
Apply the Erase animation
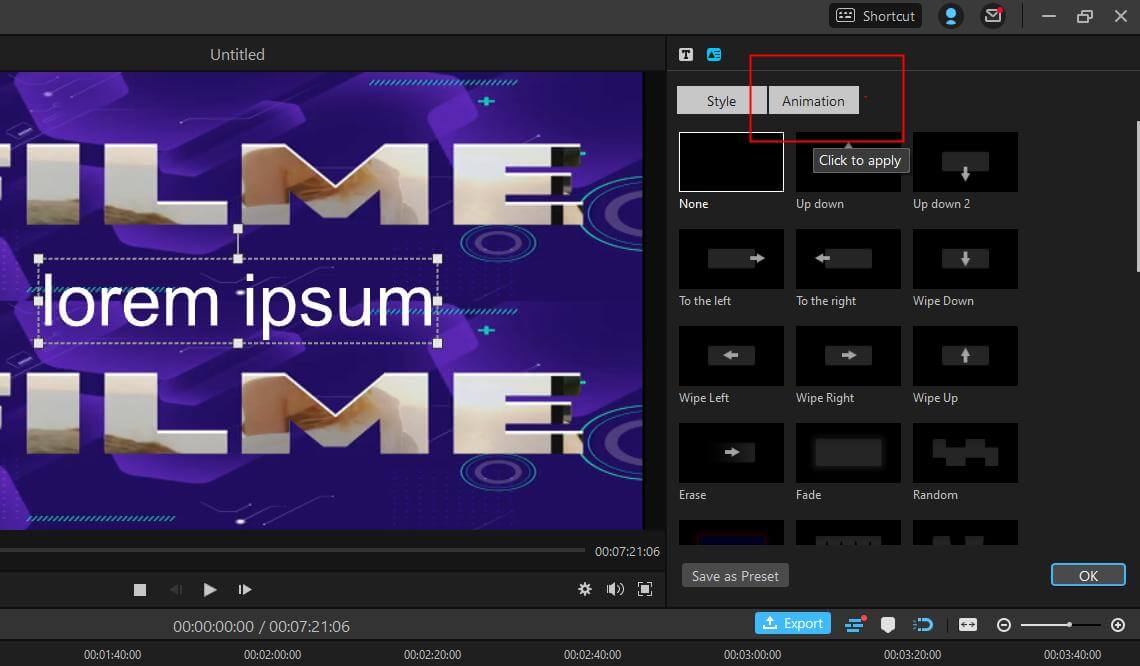pos(731,452)
